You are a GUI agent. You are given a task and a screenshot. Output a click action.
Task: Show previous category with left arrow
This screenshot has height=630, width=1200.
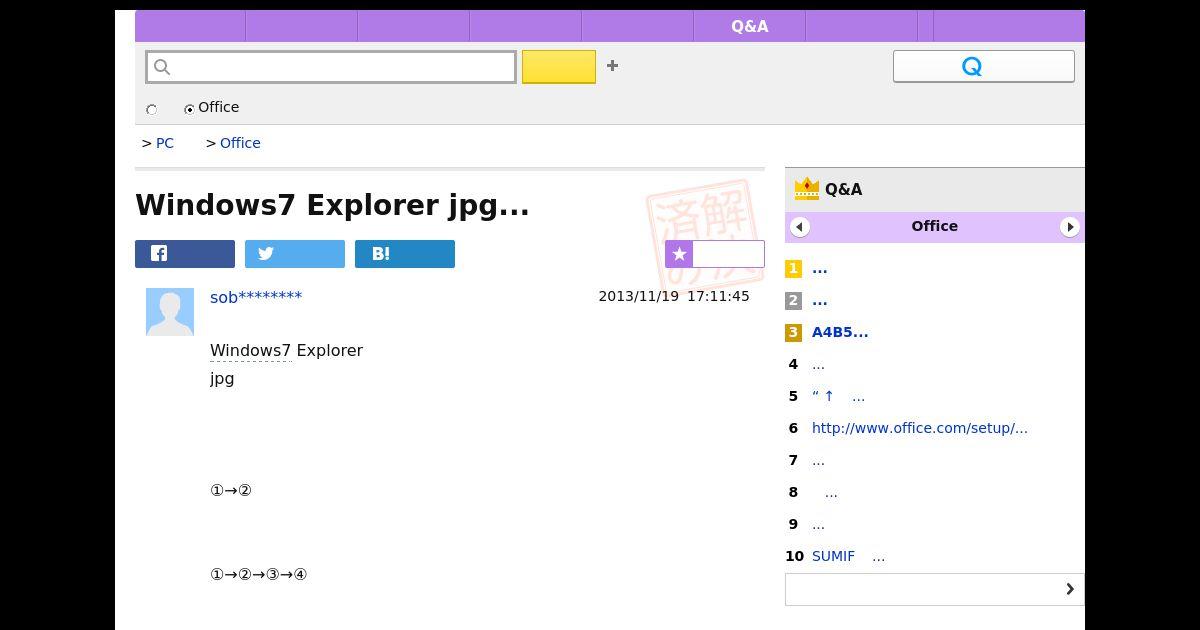(x=800, y=227)
